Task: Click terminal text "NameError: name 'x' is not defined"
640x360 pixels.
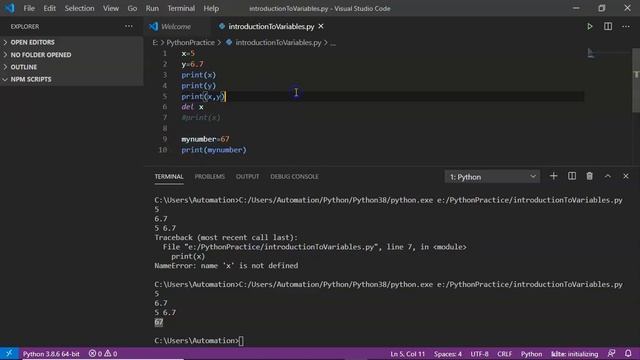Action: coord(226,266)
